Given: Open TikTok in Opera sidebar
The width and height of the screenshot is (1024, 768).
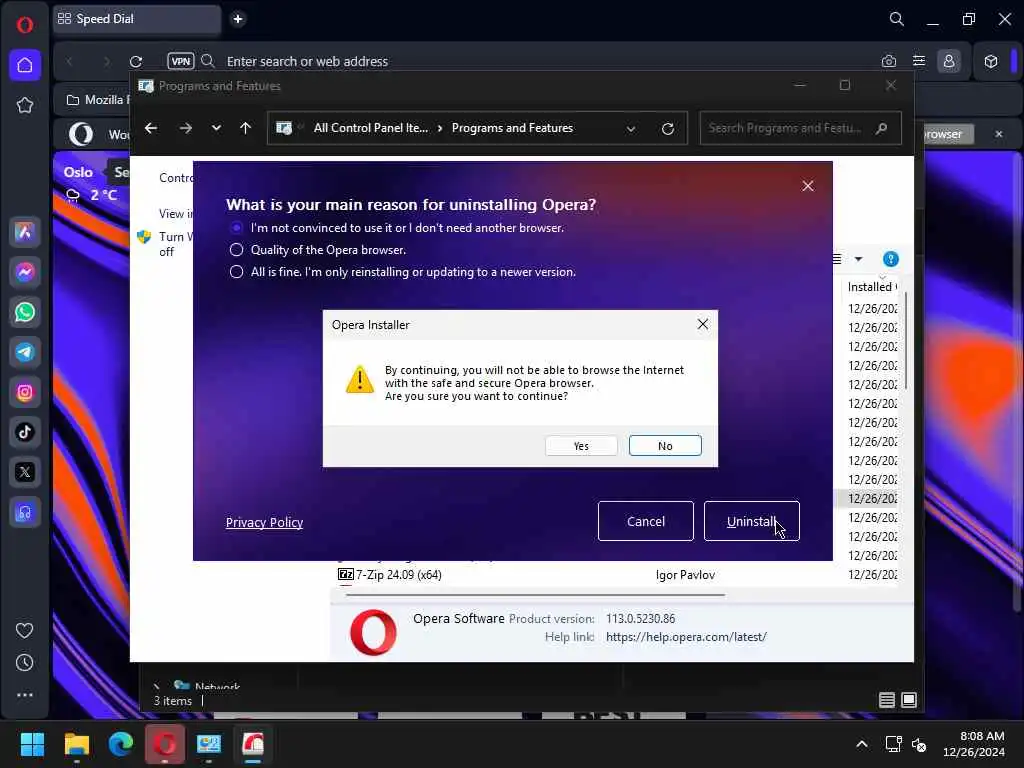Looking at the screenshot, I should click(25, 432).
